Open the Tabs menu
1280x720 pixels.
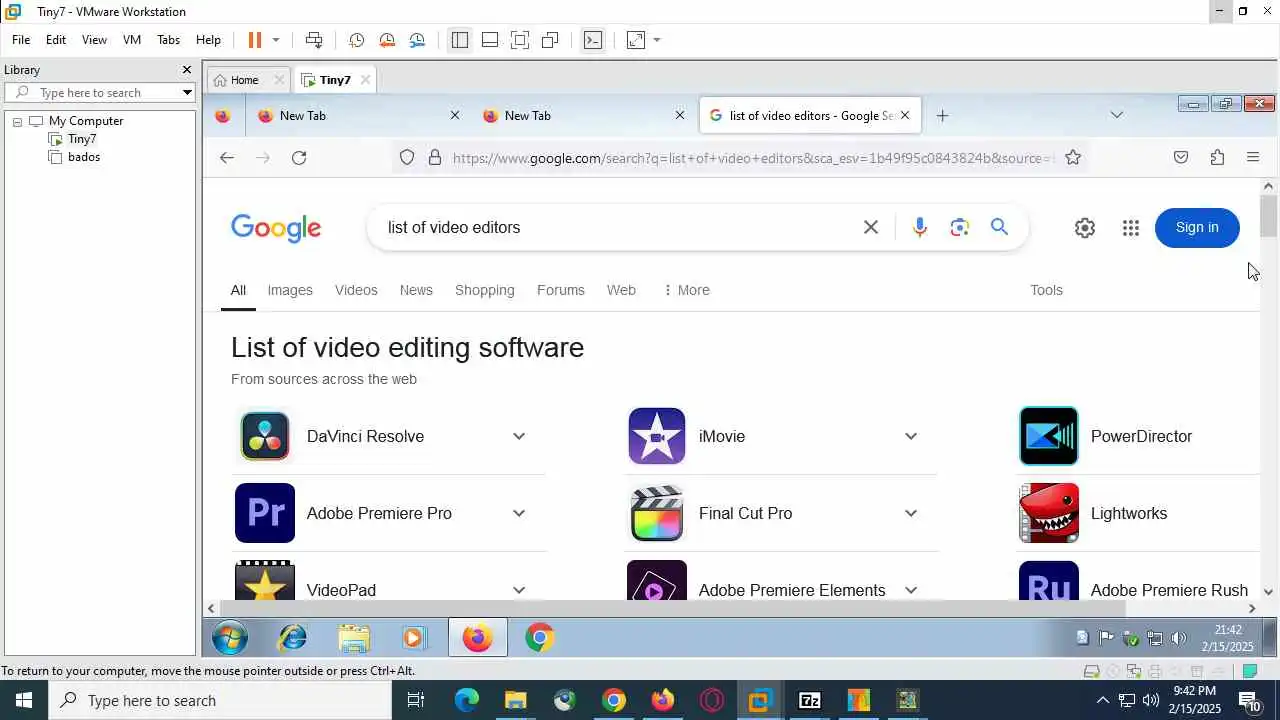click(168, 40)
